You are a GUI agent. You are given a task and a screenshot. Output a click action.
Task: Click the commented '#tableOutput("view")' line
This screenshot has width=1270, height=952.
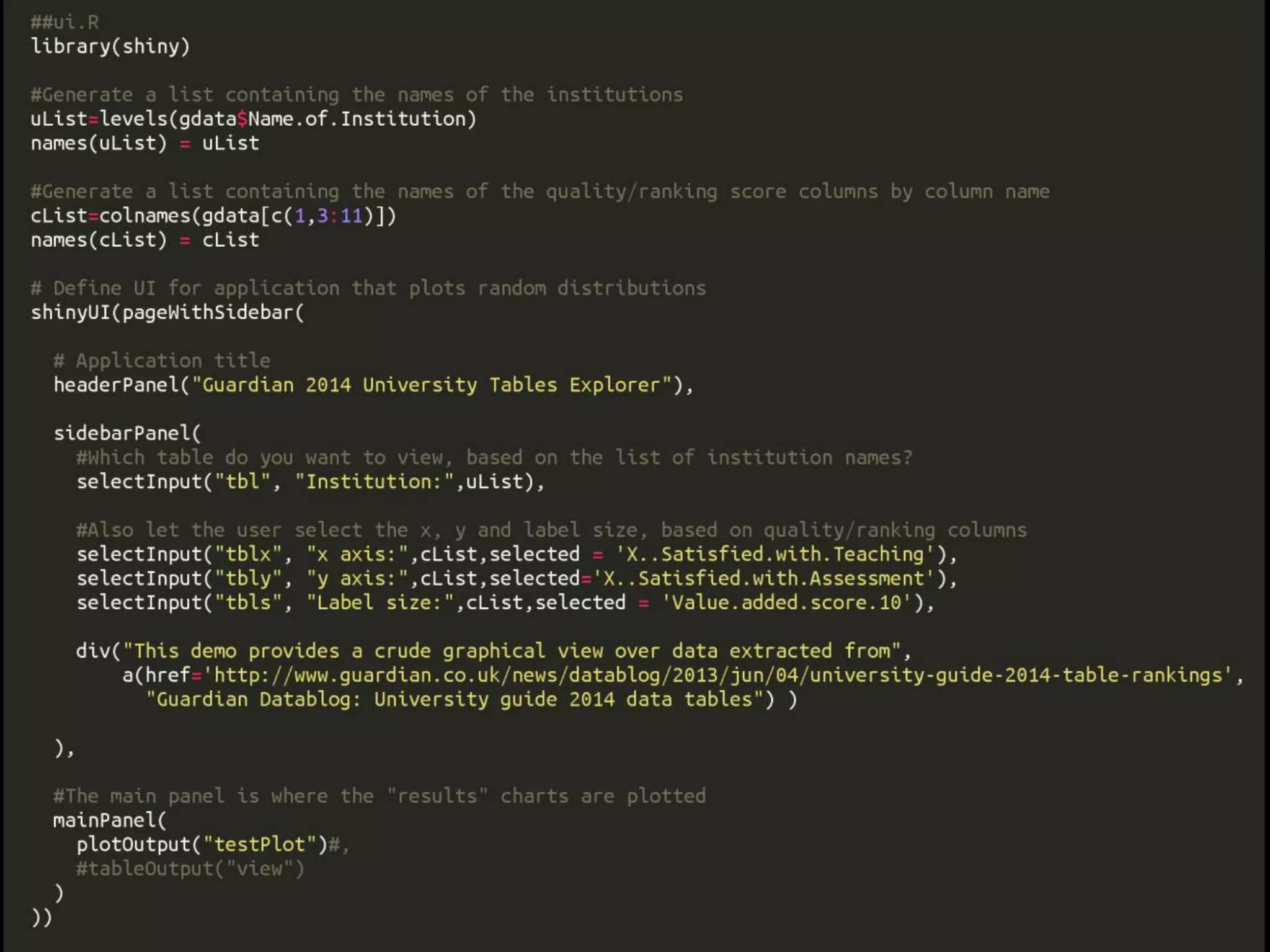coord(190,869)
